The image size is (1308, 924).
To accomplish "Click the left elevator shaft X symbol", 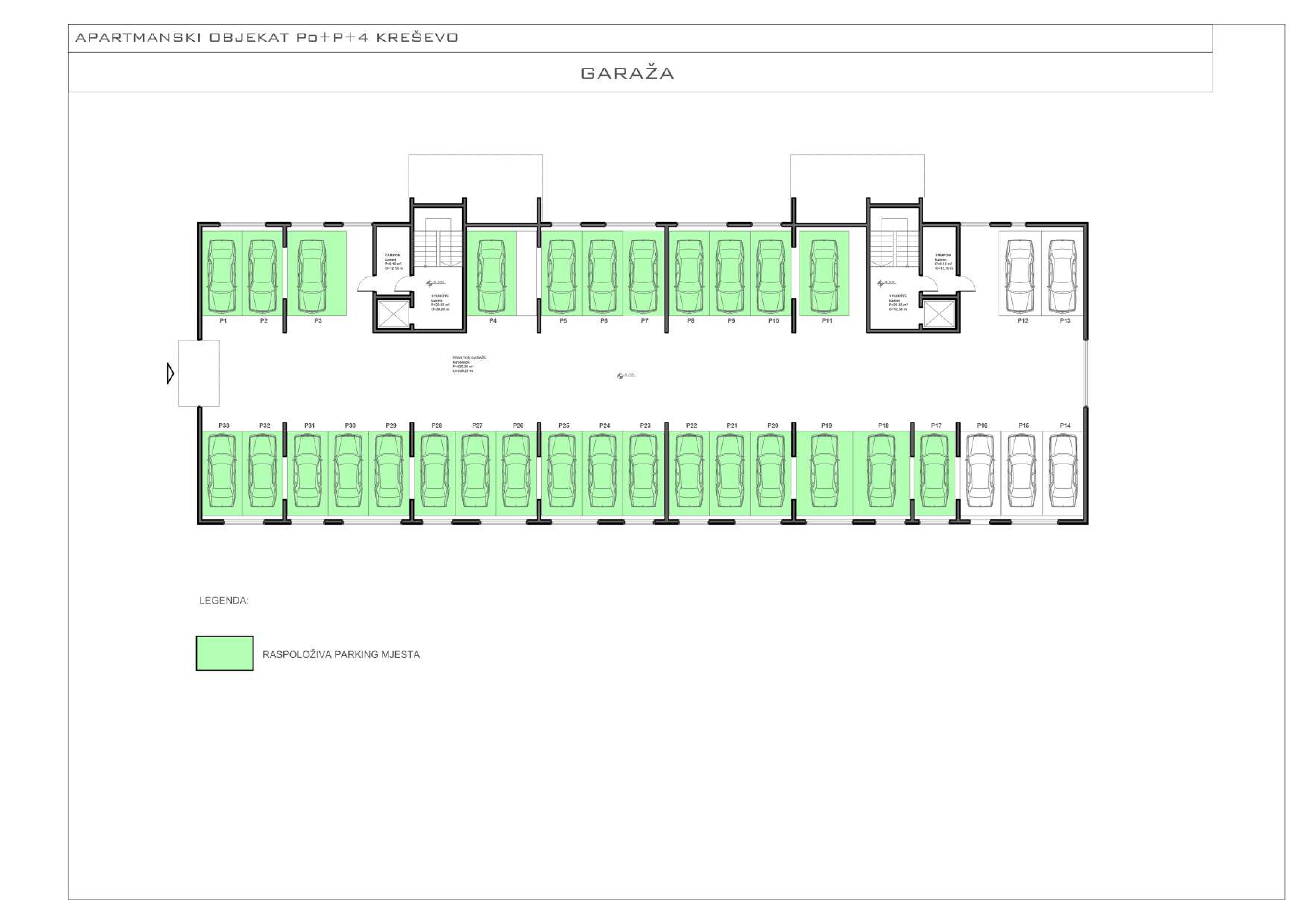I will coord(393,314).
